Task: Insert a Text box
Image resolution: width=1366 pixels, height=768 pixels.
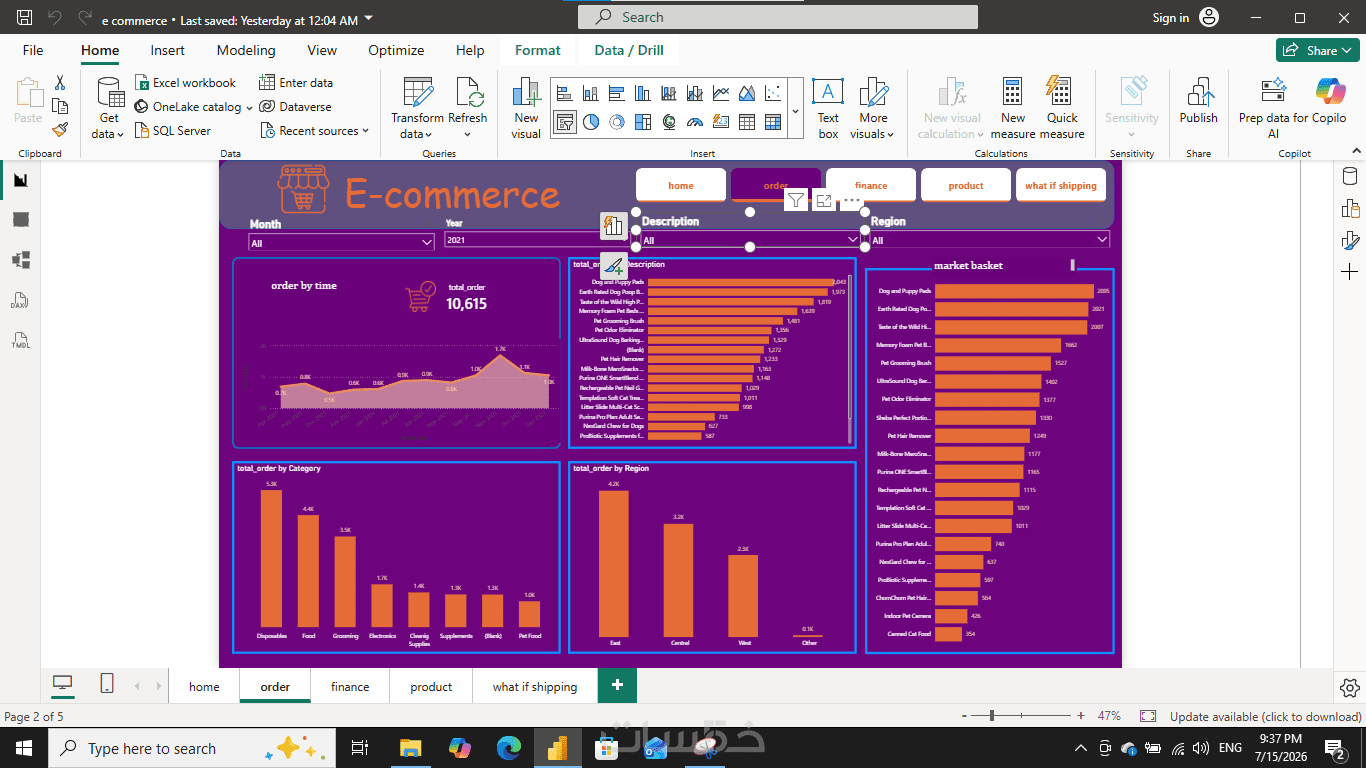Action: click(x=828, y=108)
